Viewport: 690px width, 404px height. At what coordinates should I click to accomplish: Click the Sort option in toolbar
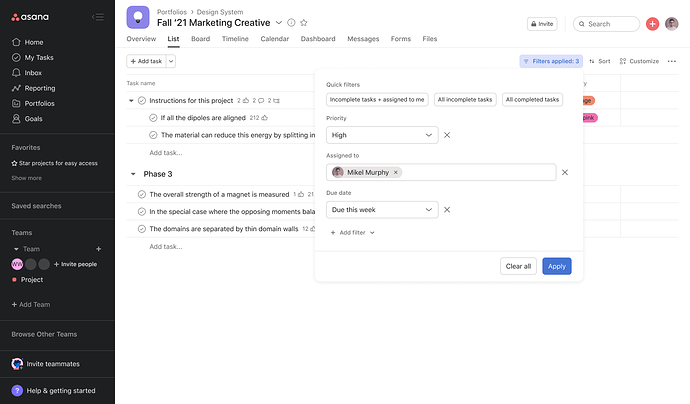600,61
